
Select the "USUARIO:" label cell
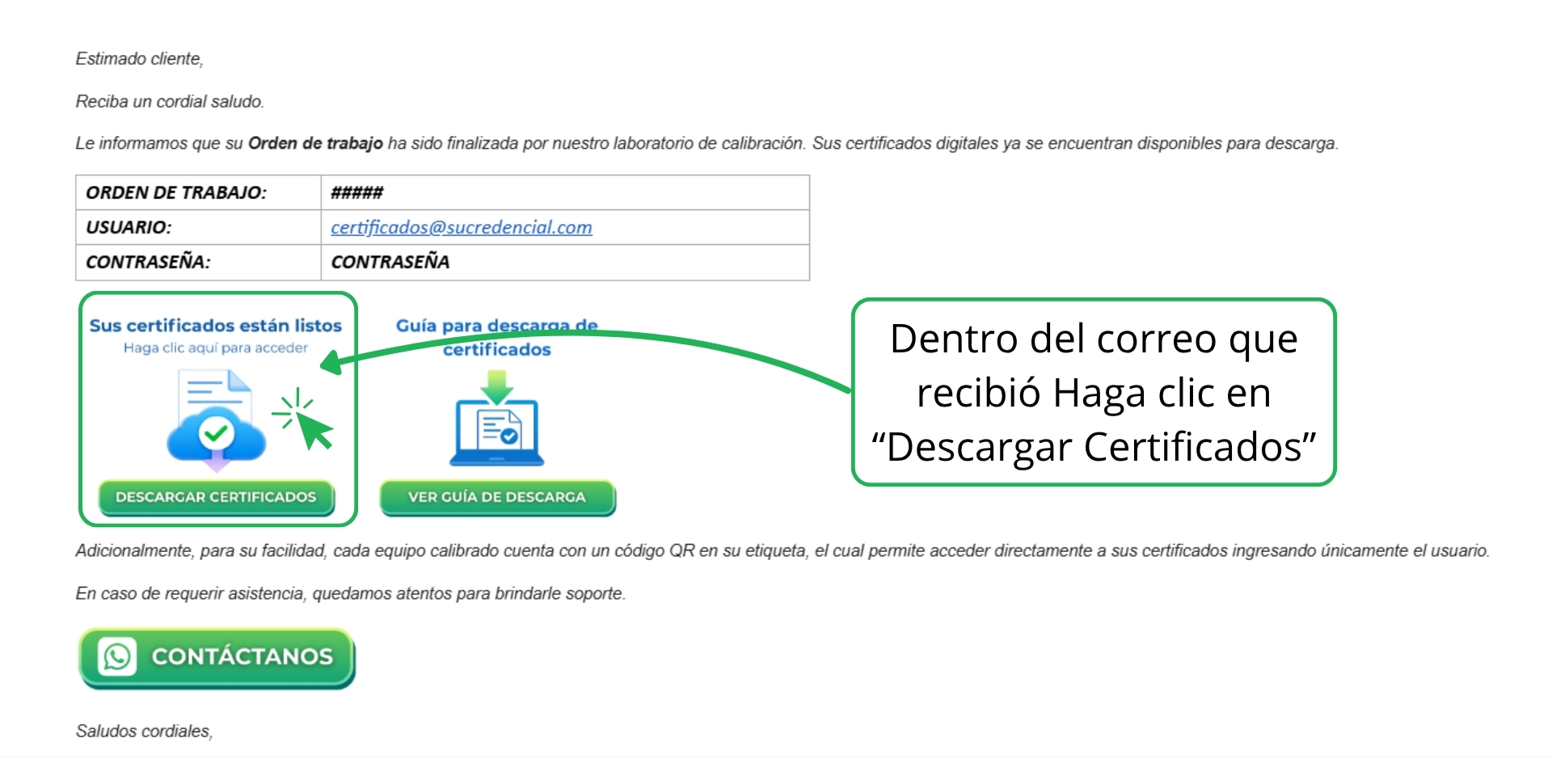pos(129,228)
